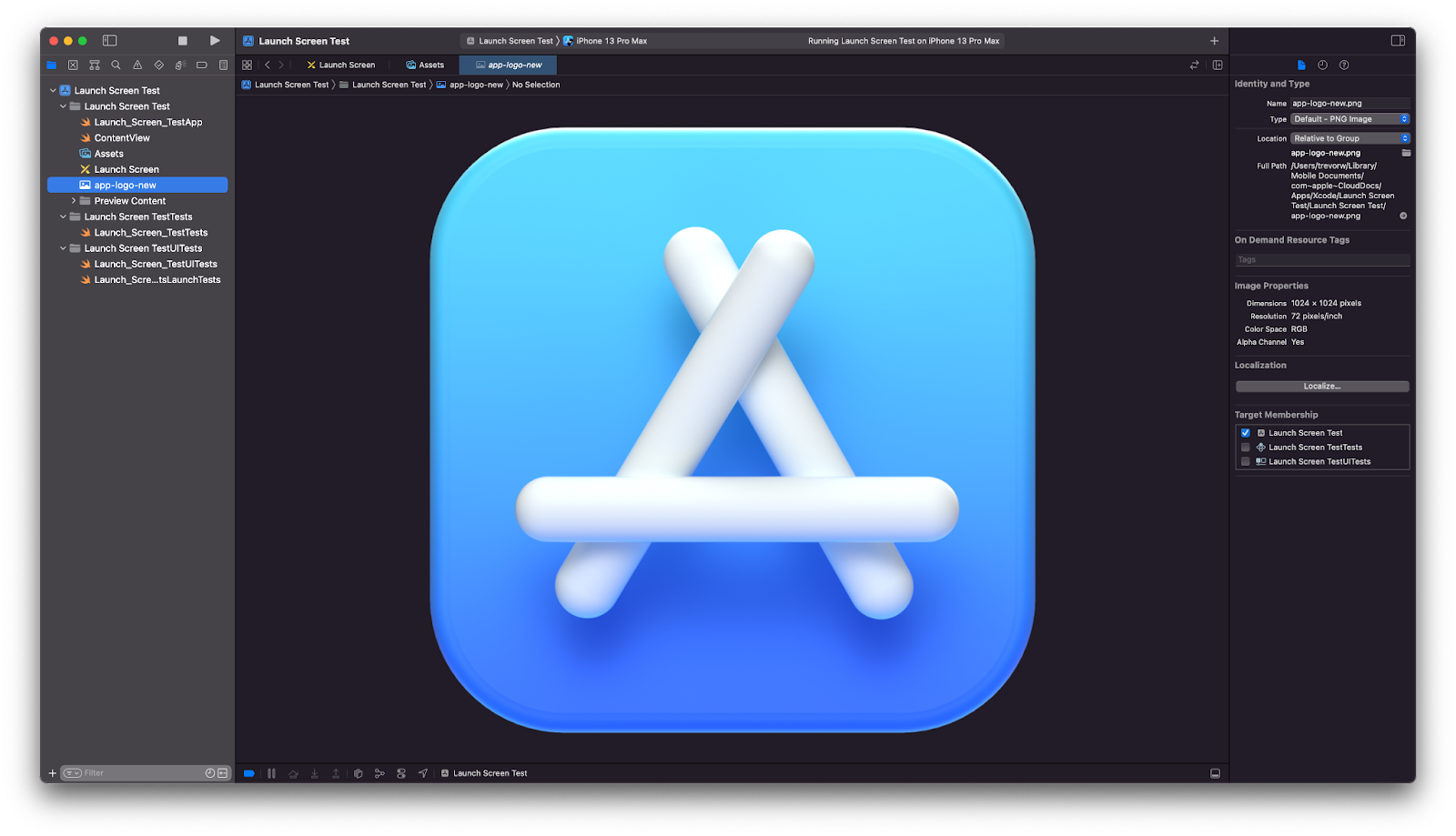The width and height of the screenshot is (1456, 836).
Task: Open the Type Default - PNG Image dropdown
Action: point(1350,119)
